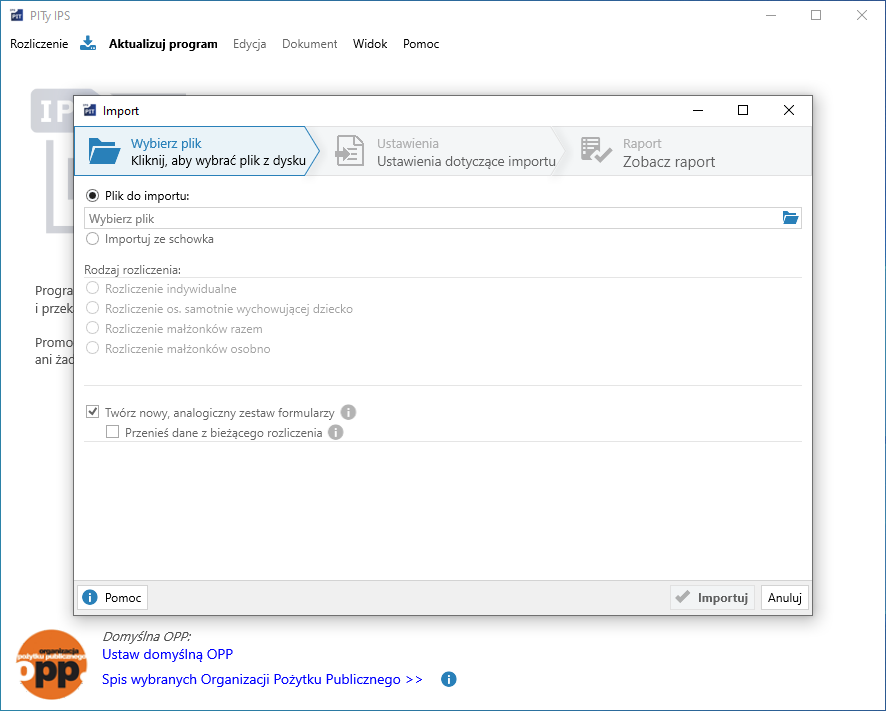Click the folder browse icon in file field

tap(790, 218)
